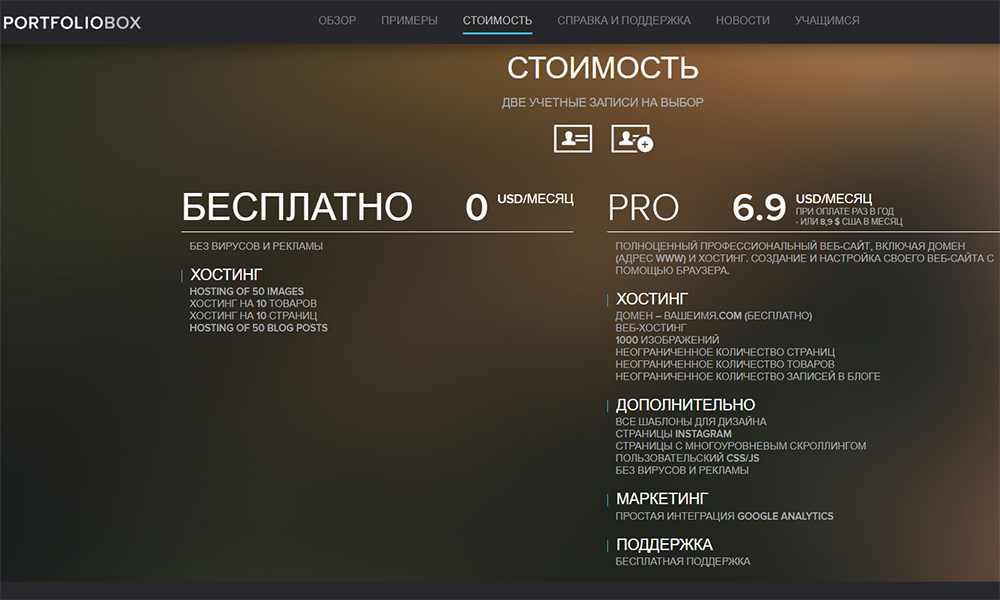Click the 0 USD price of the free plan

pyautogui.click(x=477, y=207)
